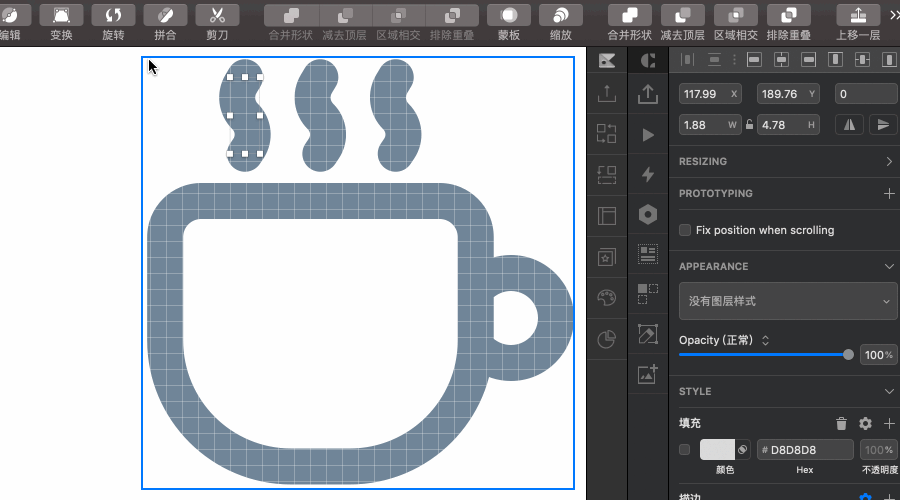Align layers to left edge
The image size is (900, 500).
(x=754, y=60)
